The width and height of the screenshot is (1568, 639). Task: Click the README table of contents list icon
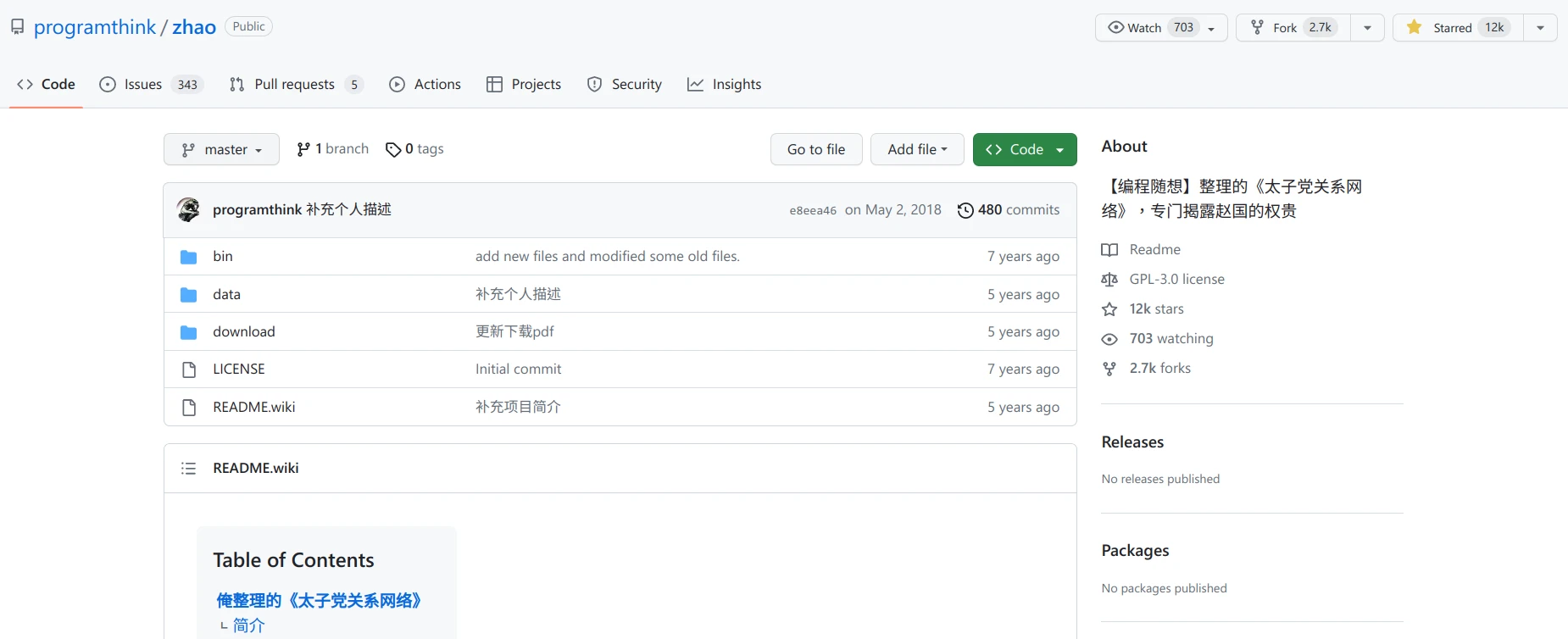tap(188, 469)
